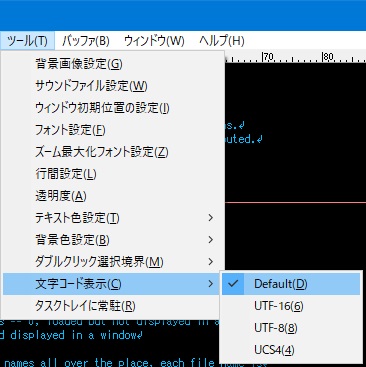Viewport: 366px width, 367px height.
Task: Choose サウンドファイル設定(W) entry
Action: [x=113, y=86]
